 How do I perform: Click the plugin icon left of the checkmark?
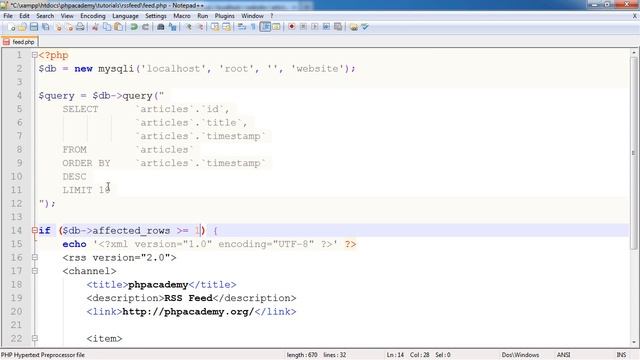pyautogui.click(x=353, y=27)
